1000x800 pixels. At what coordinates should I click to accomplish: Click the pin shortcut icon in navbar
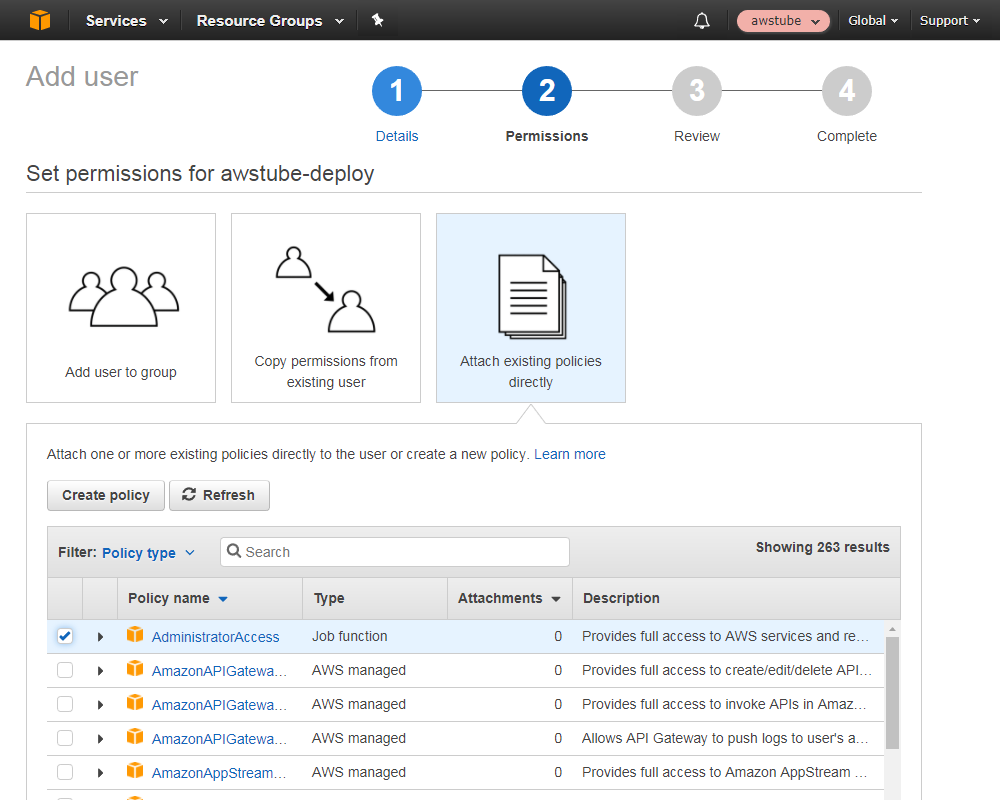click(x=377, y=20)
